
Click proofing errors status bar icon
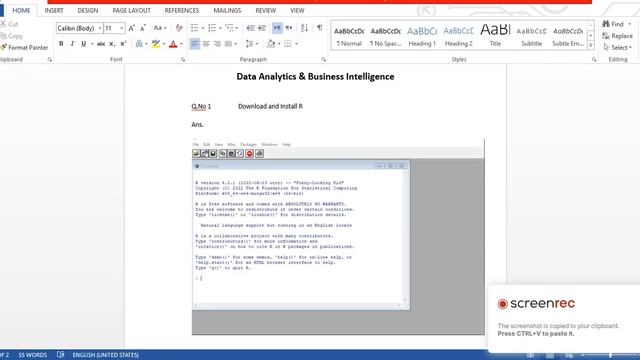tap(60, 355)
